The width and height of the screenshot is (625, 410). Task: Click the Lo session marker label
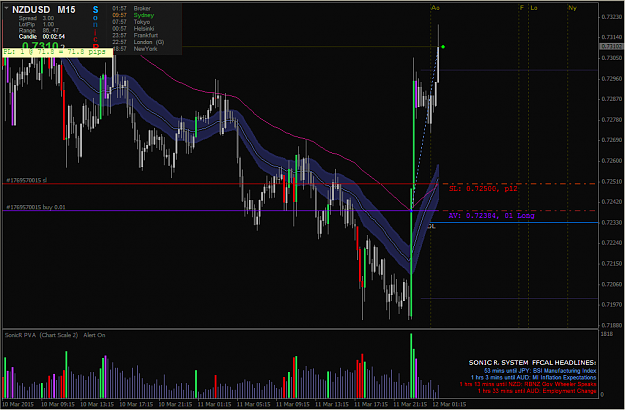click(534, 8)
